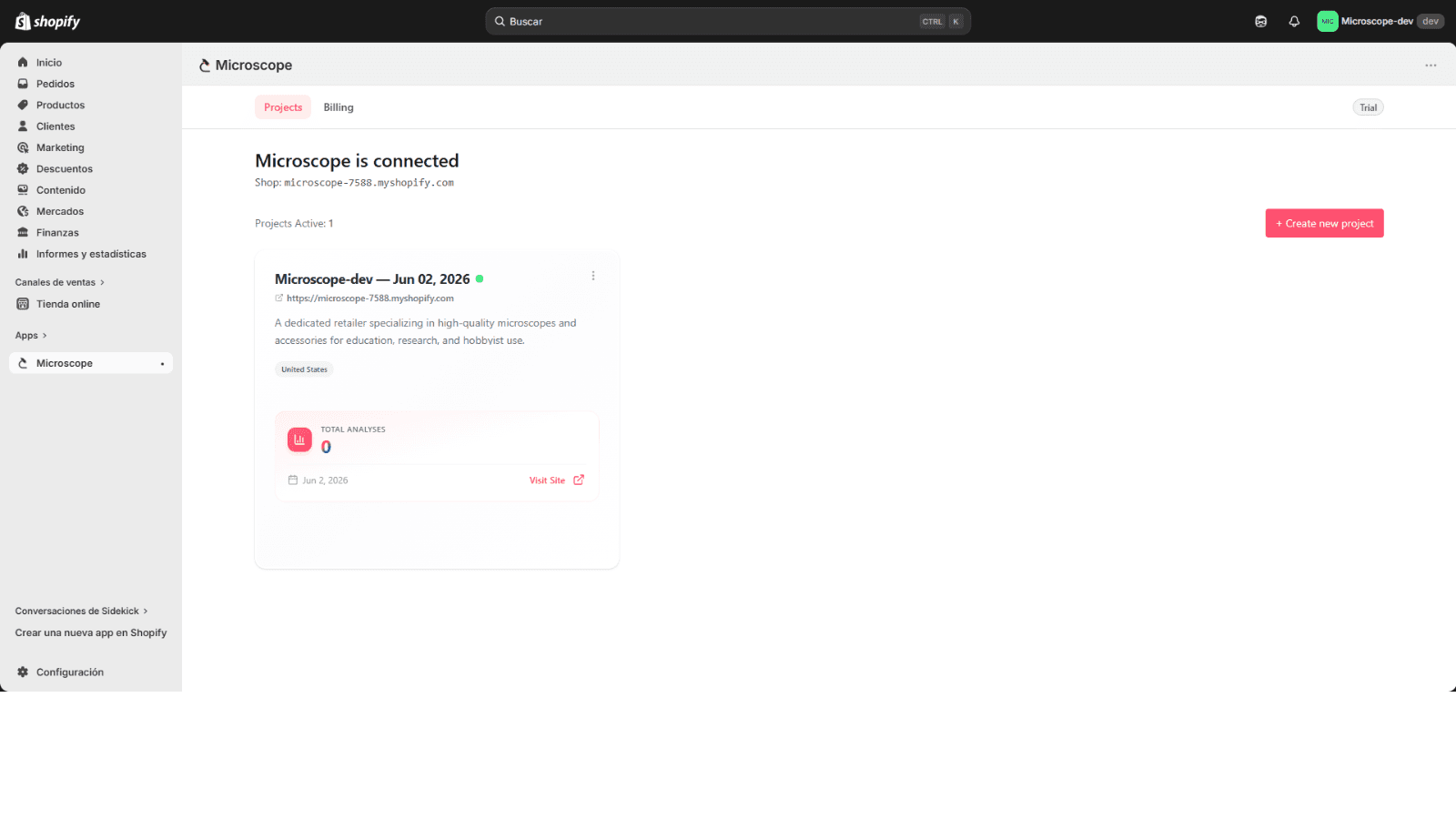
Task: Click the United States tag
Action: [x=304, y=369]
